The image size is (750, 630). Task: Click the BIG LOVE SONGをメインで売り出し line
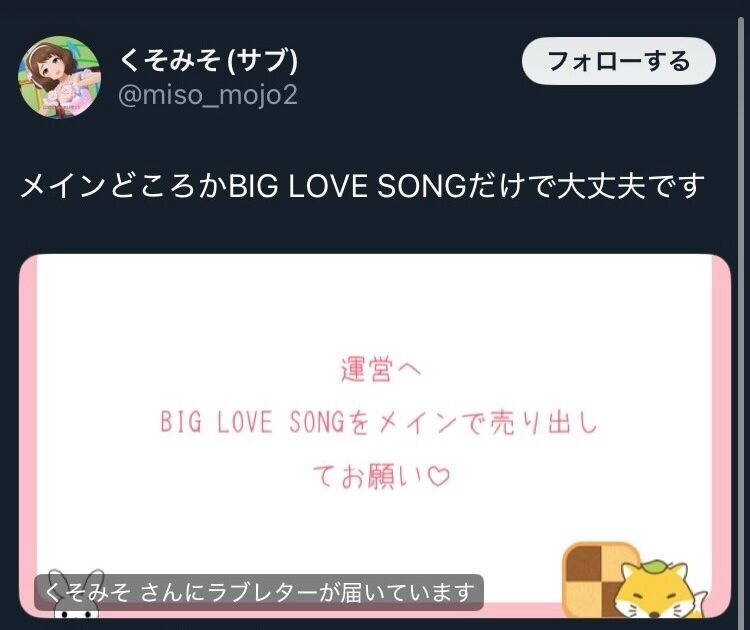pyautogui.click(x=379, y=423)
